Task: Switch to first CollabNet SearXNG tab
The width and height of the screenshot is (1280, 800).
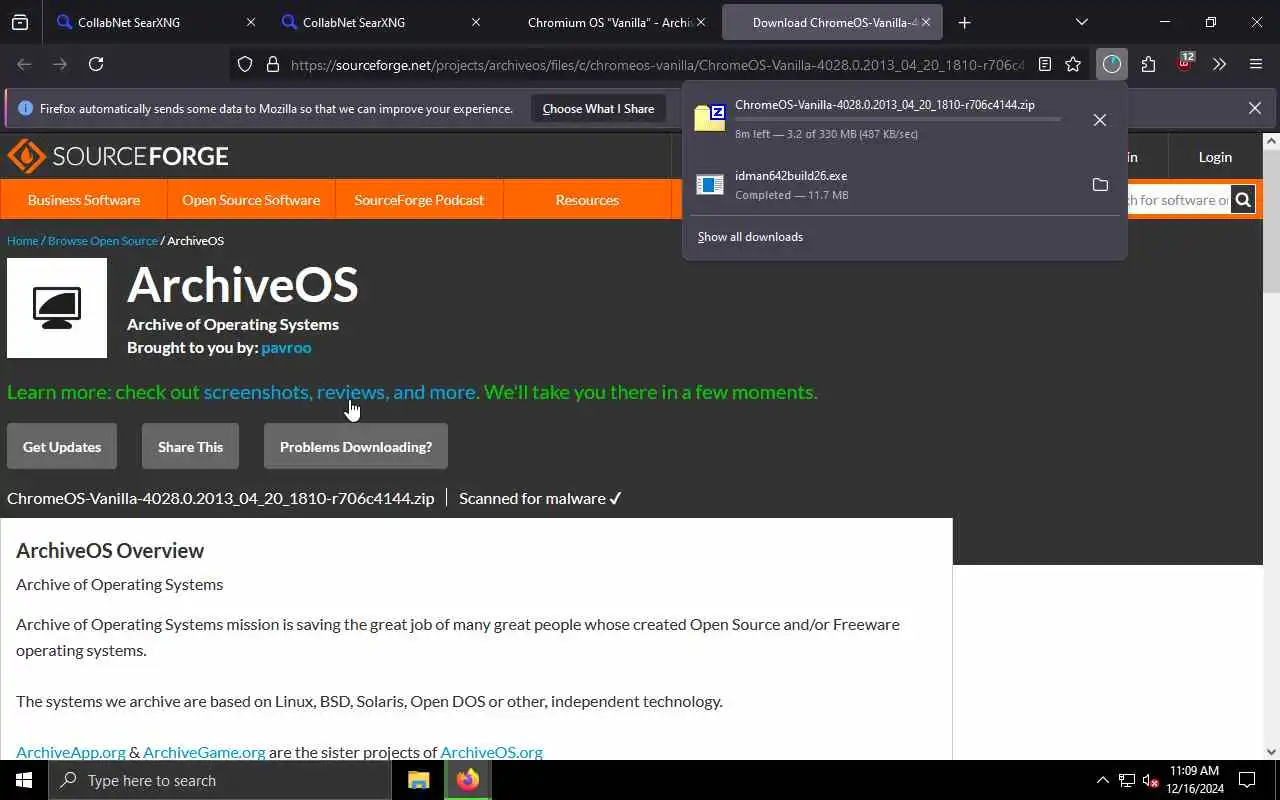Action: (155, 22)
